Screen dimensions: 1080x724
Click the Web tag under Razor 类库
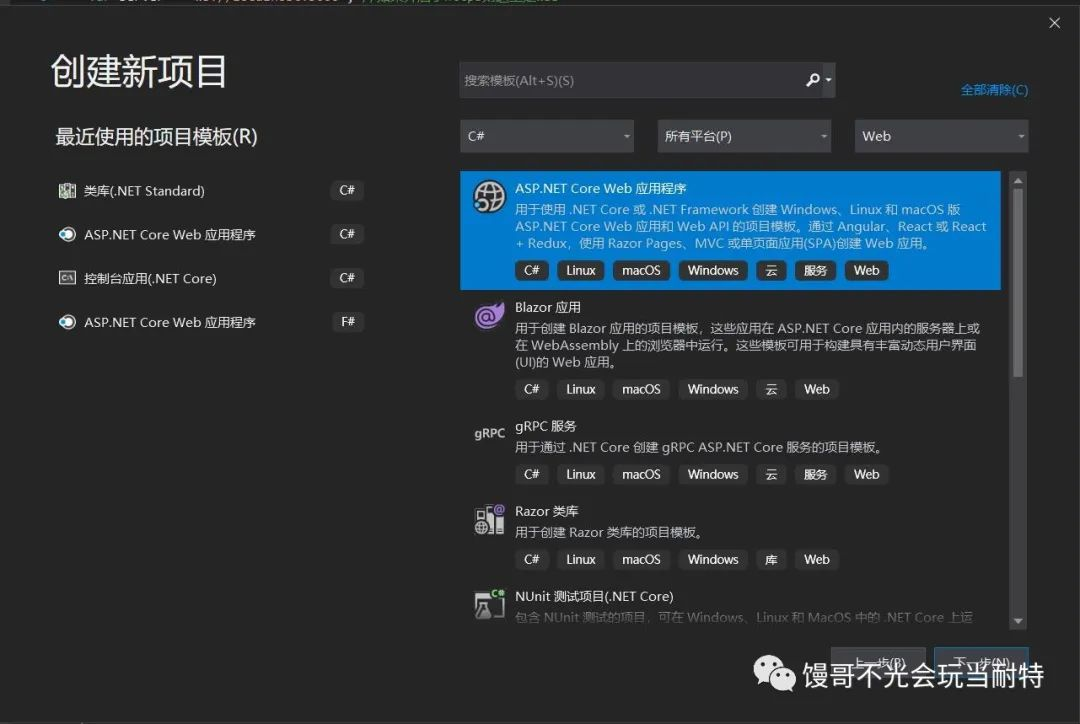817,559
